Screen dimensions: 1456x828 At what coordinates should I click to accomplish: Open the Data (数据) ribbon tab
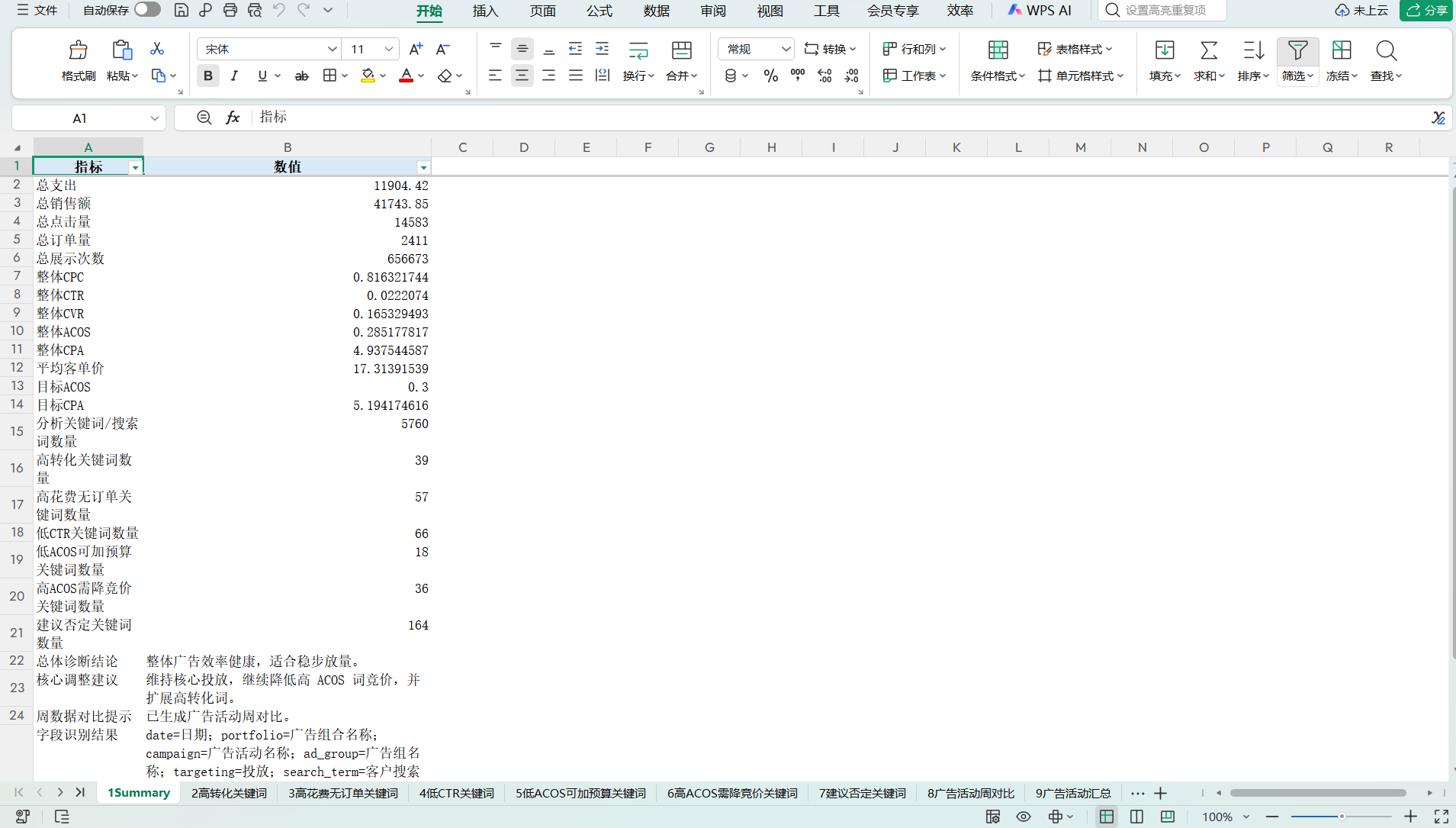point(656,11)
